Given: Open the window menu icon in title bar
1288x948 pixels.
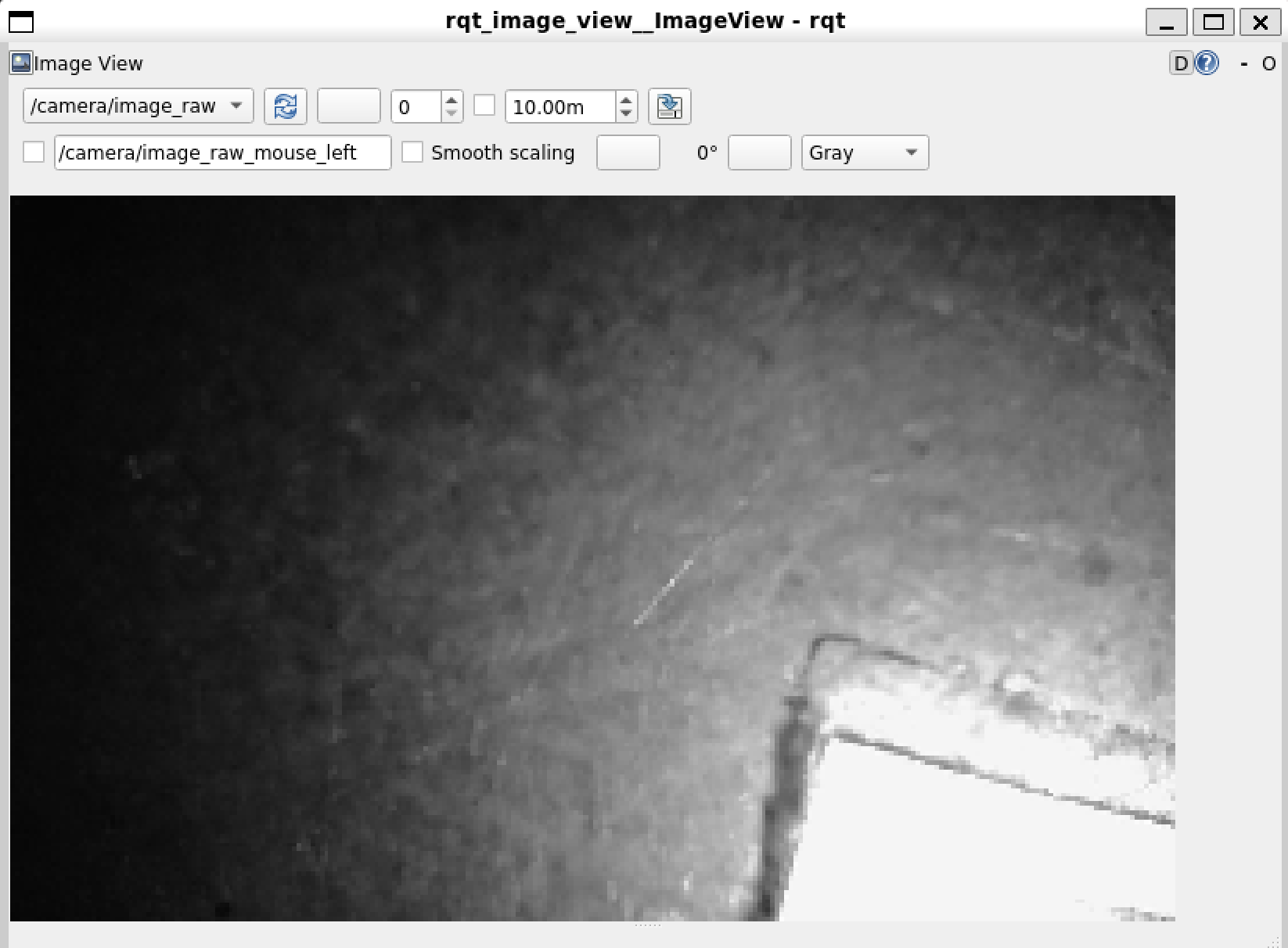Looking at the screenshot, I should pos(21,22).
